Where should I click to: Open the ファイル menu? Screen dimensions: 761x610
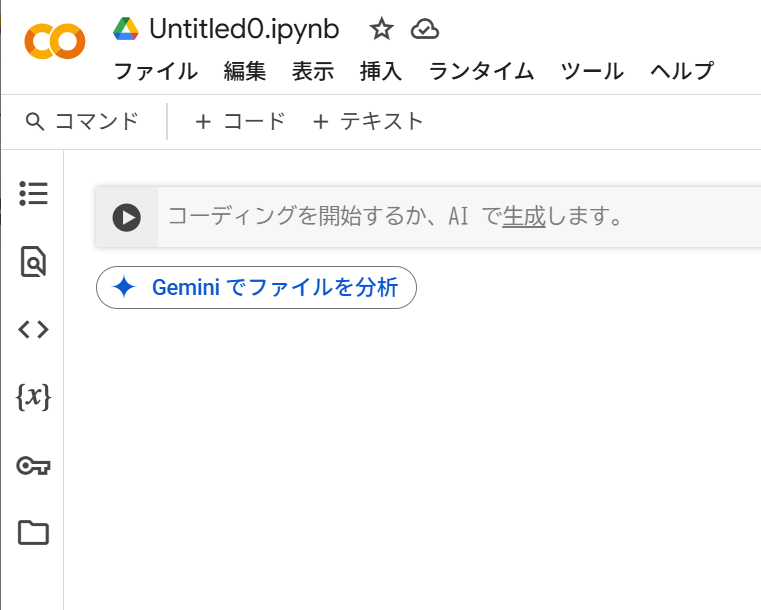coord(156,71)
